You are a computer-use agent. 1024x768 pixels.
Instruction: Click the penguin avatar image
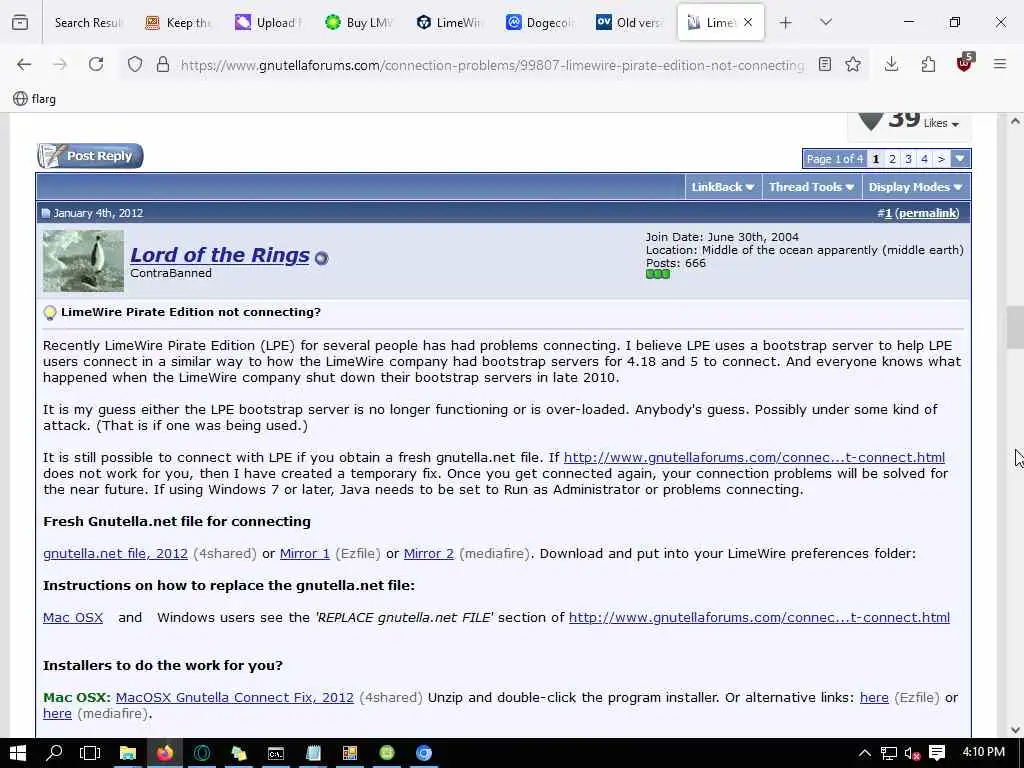83,261
